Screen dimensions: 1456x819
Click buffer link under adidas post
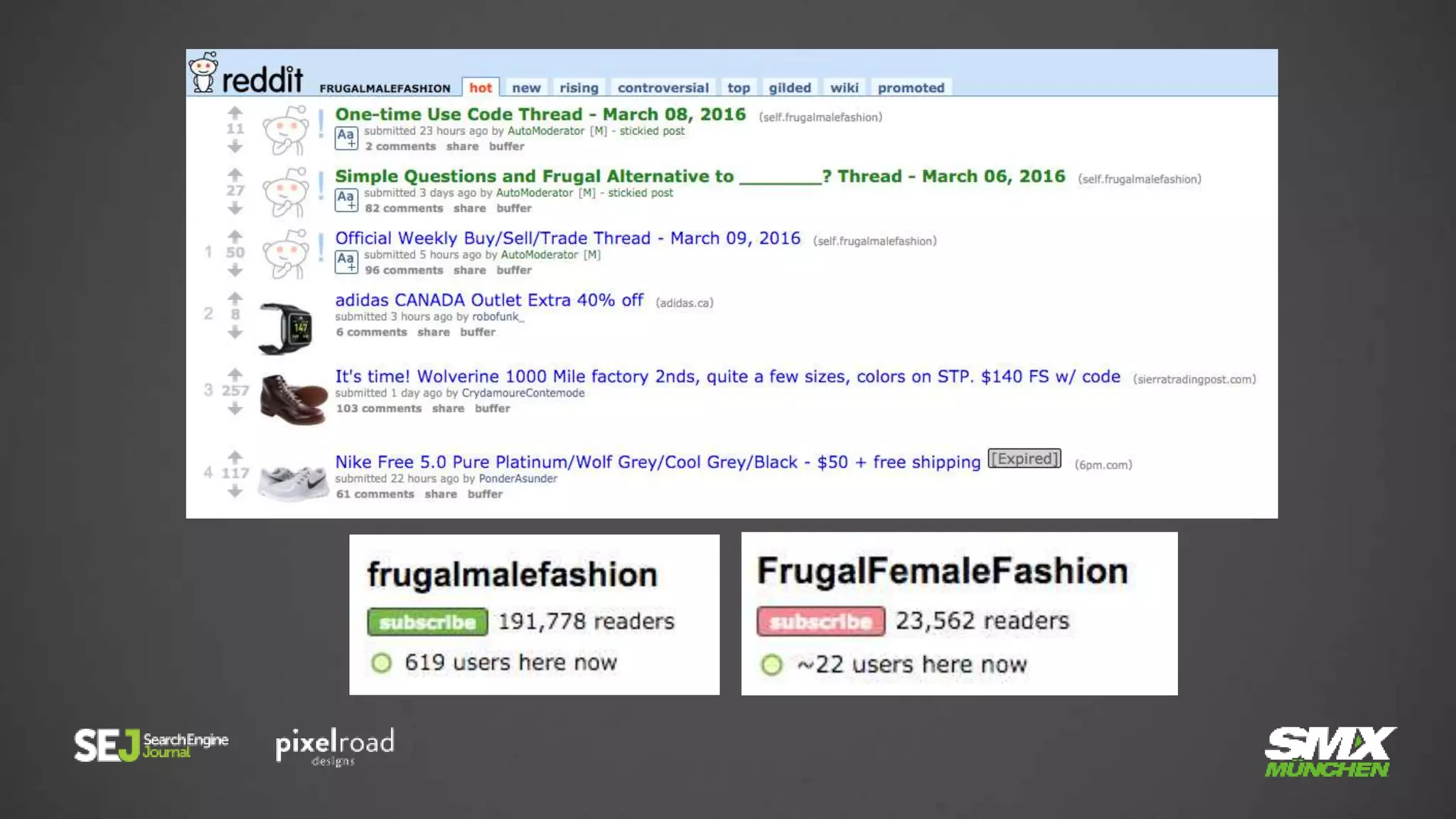(477, 332)
